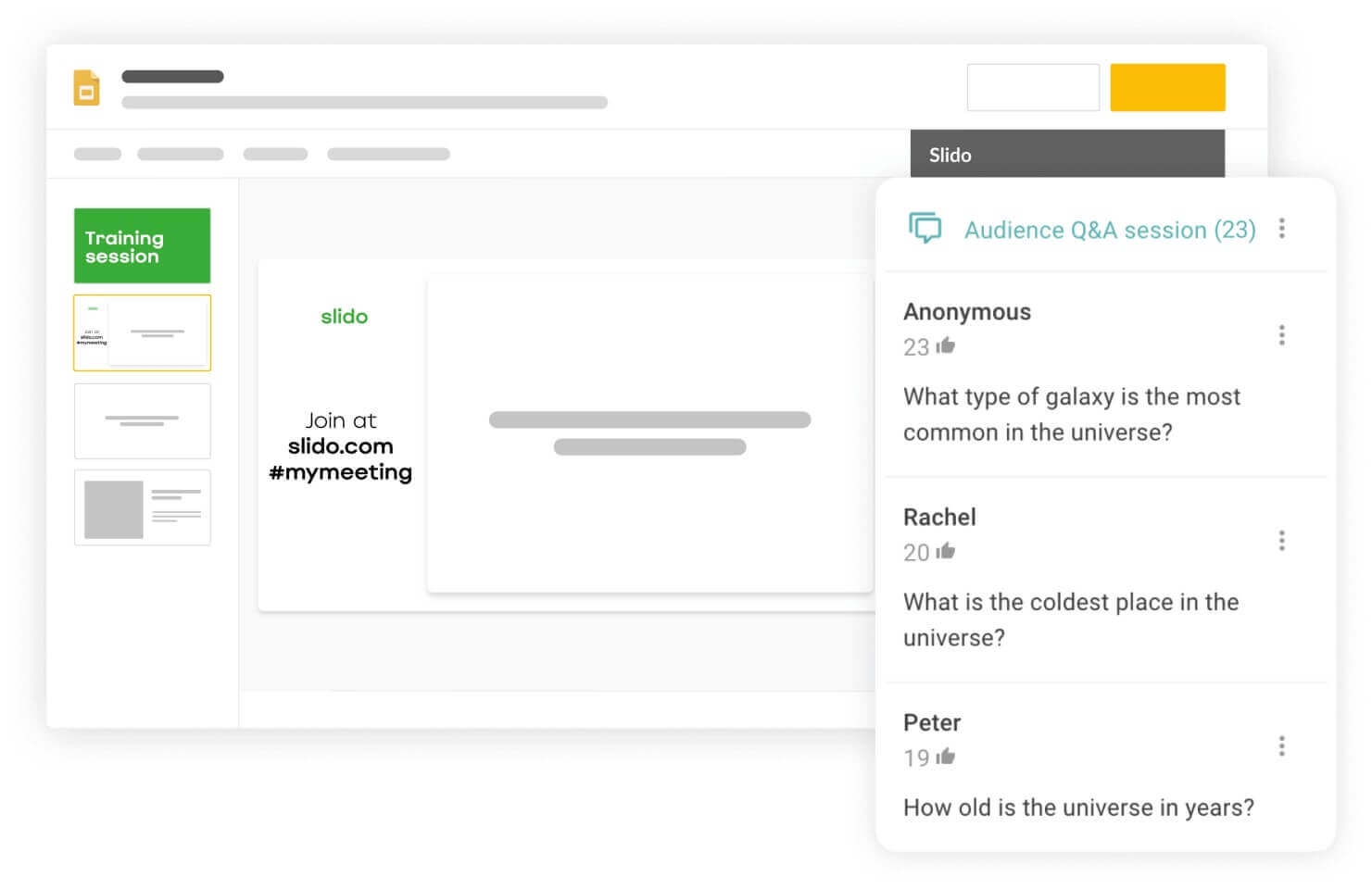This screenshot has height=889, width=1372.
Task: Select the highlighted Slido join slide thumbnail
Action: coord(142,332)
